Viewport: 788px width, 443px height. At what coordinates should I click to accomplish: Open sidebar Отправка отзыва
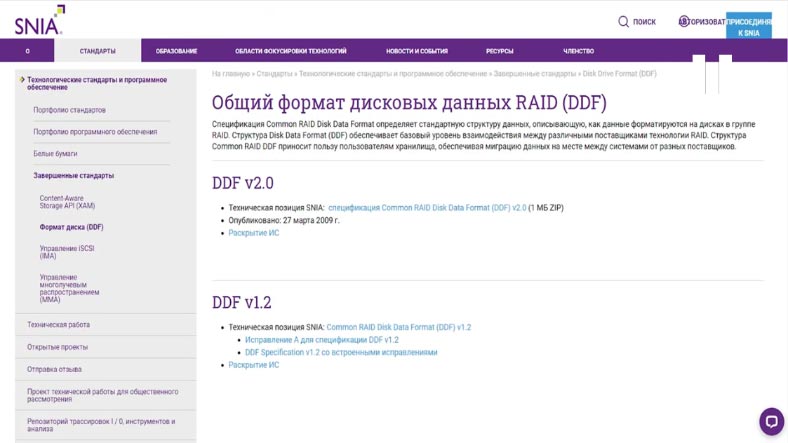[x=54, y=369]
